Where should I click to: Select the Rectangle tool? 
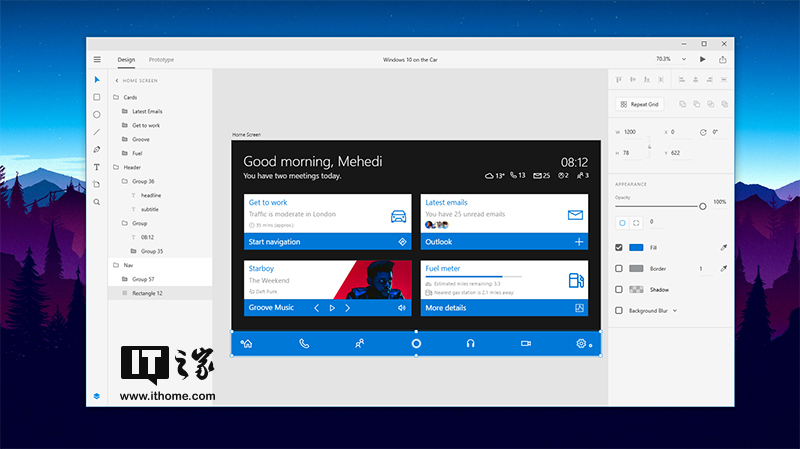pyautogui.click(x=96, y=97)
